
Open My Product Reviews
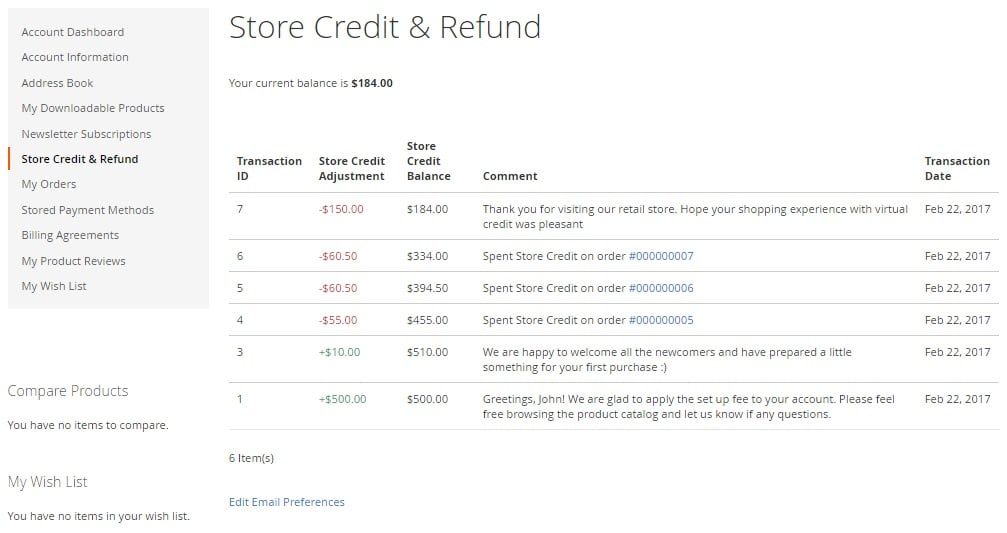(73, 261)
